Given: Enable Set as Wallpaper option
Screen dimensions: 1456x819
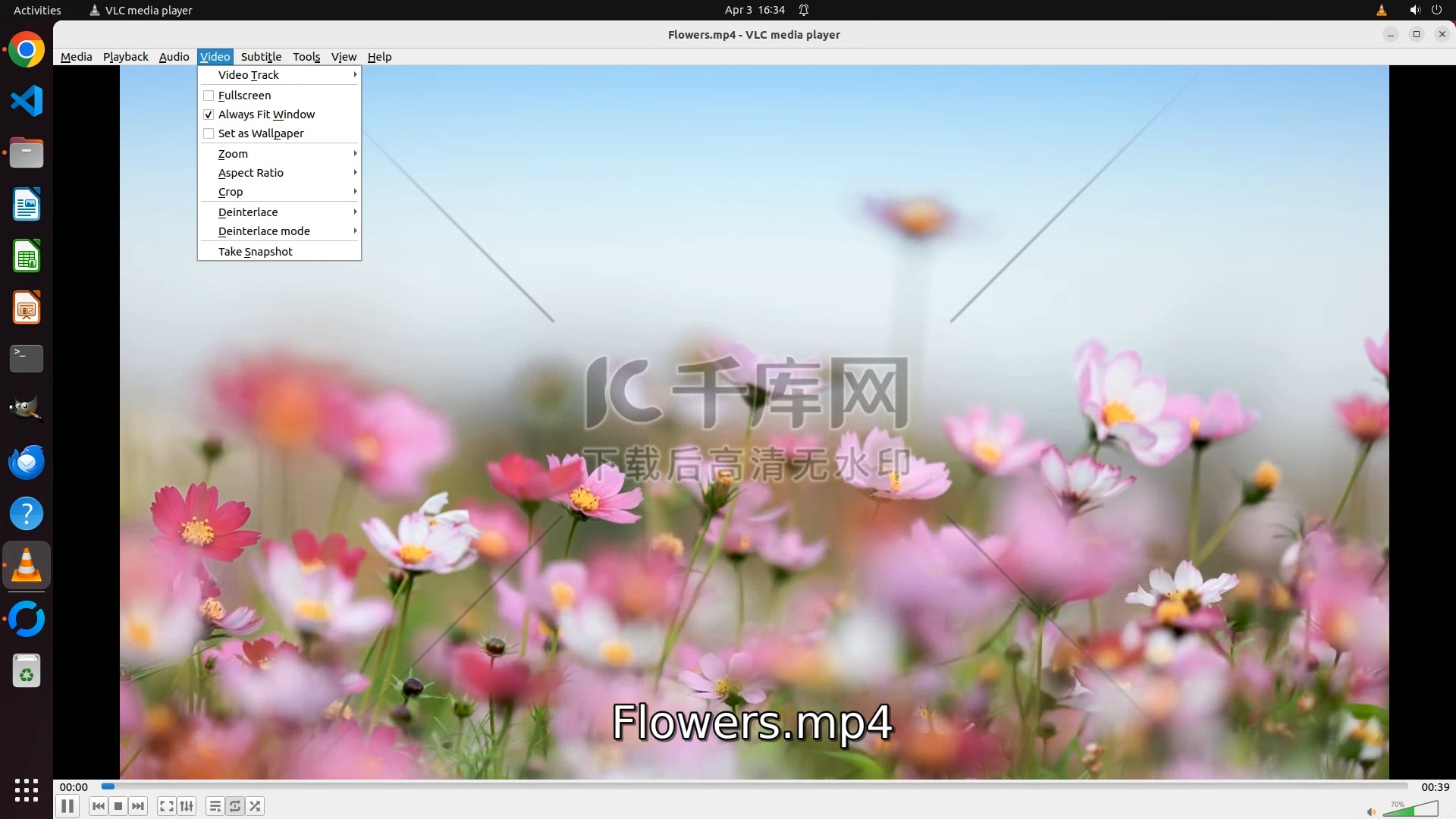Looking at the screenshot, I should click(x=209, y=133).
